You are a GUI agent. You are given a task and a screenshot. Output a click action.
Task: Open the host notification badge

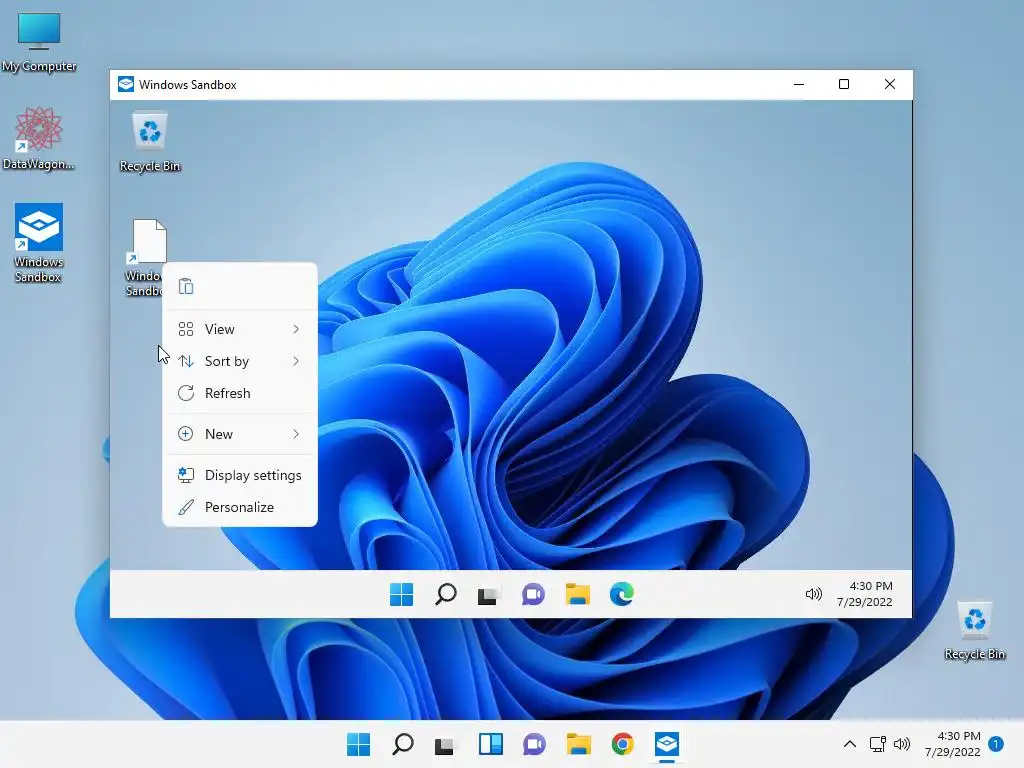996,744
